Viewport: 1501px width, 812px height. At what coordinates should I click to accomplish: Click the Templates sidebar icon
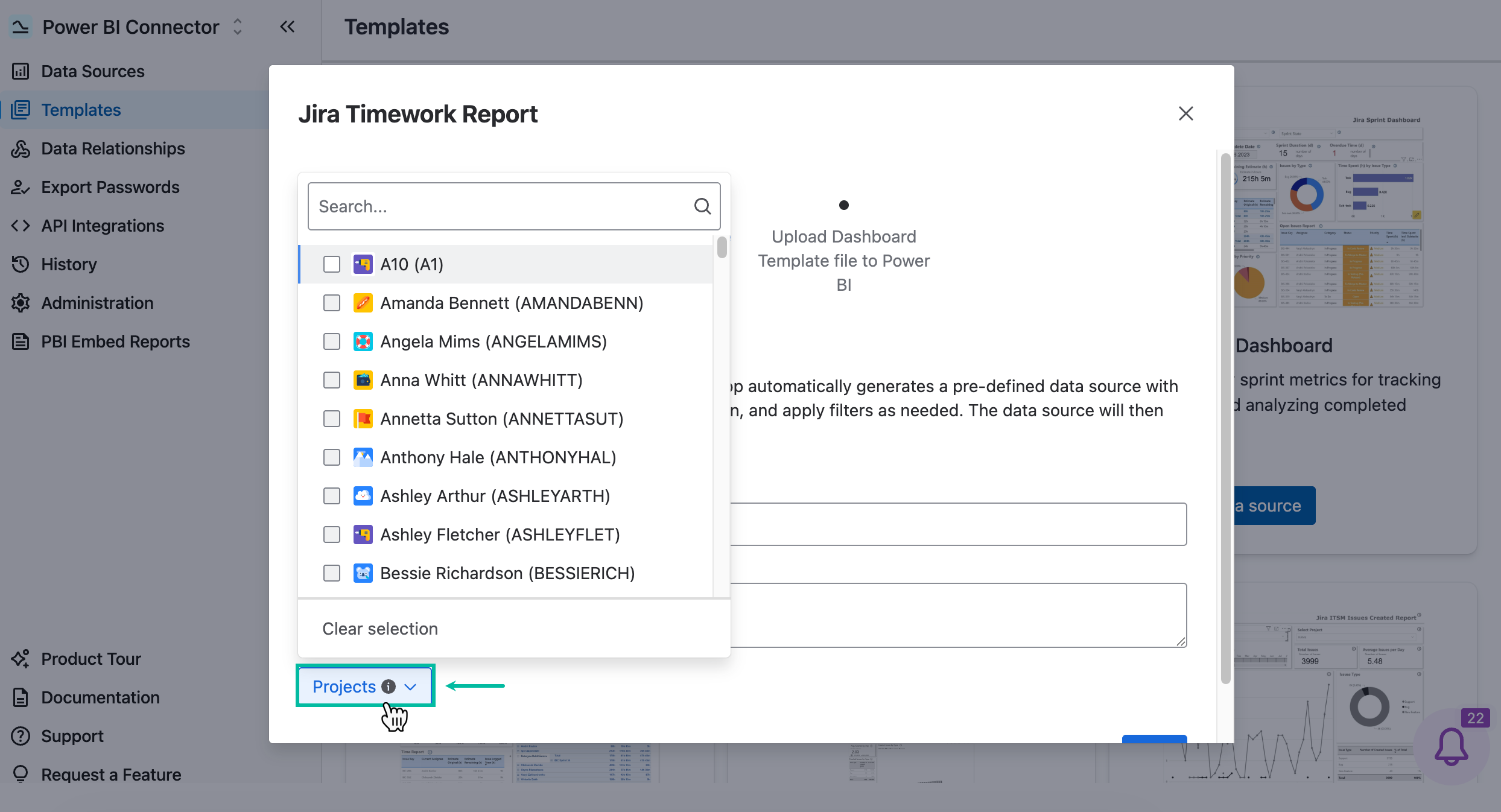(x=21, y=110)
